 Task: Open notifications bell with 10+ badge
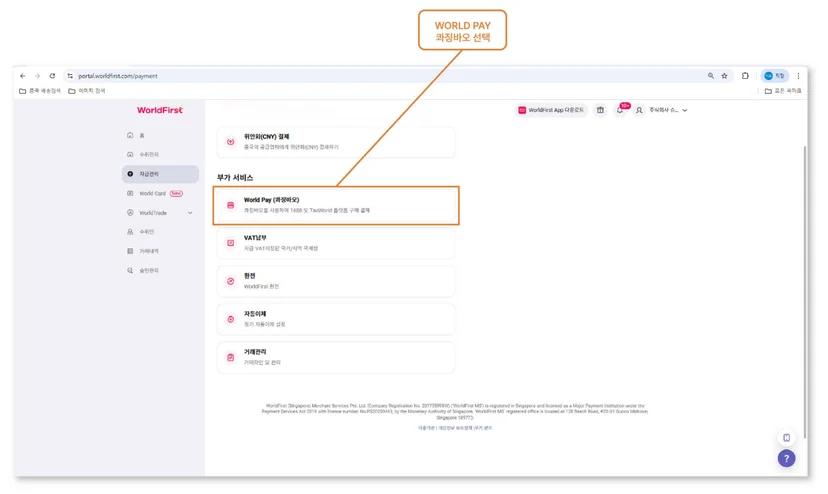tap(620, 110)
